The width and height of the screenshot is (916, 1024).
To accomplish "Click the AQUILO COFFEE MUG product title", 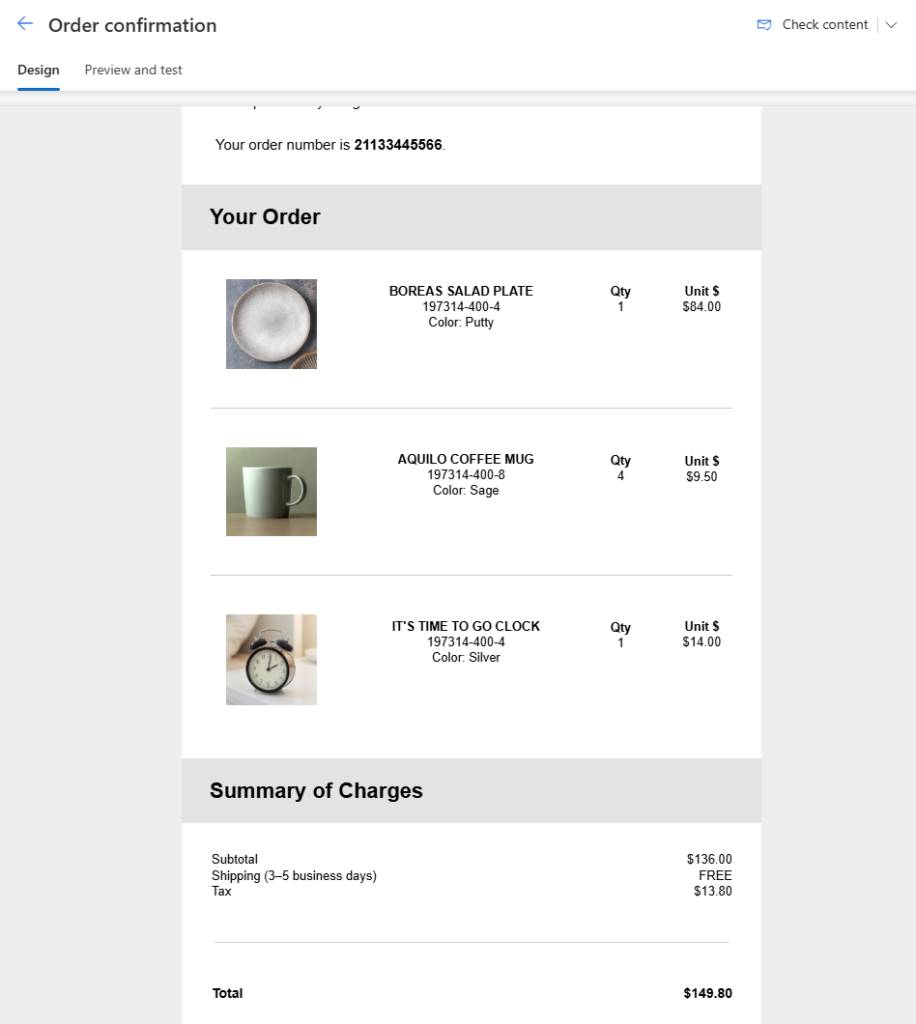I will pos(466,459).
